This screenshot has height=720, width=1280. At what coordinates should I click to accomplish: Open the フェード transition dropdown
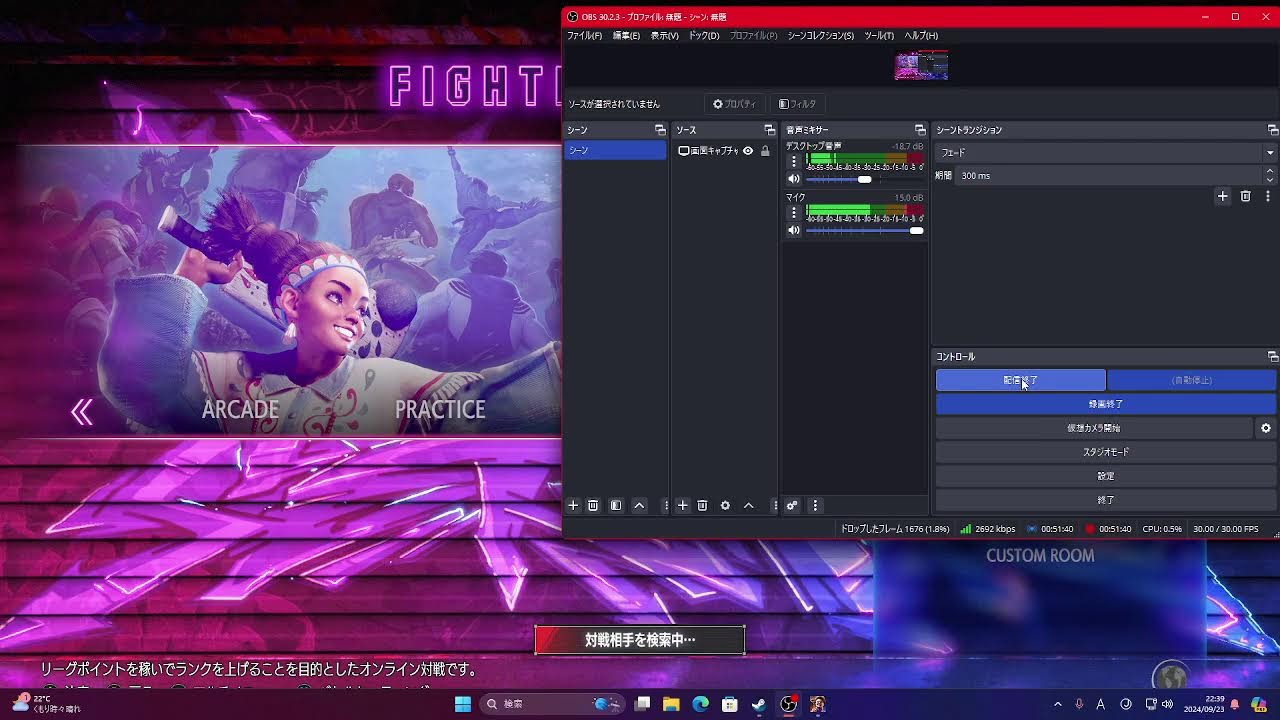[x=1106, y=153]
